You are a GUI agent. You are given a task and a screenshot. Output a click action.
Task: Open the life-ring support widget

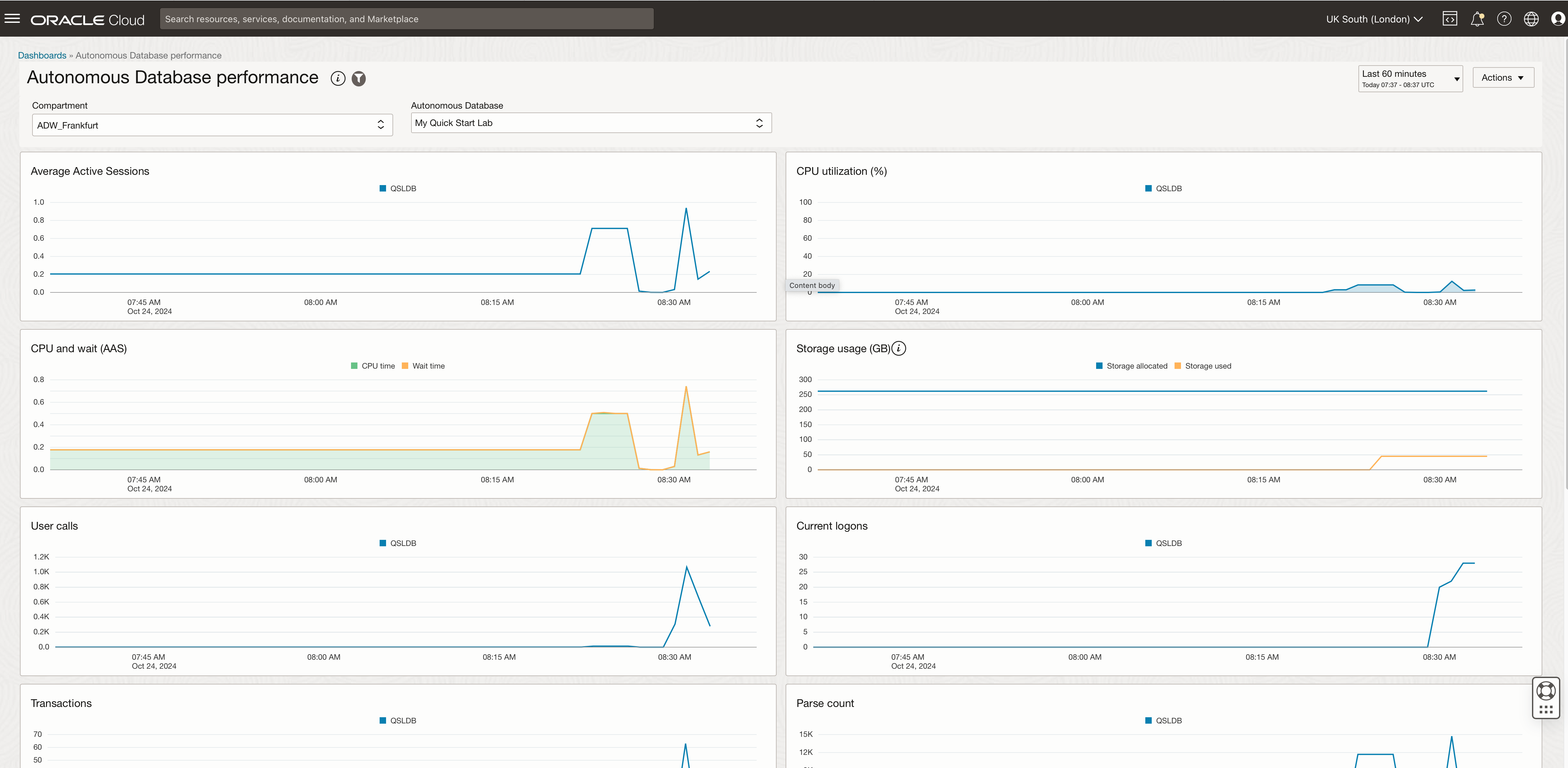pyautogui.click(x=1546, y=691)
